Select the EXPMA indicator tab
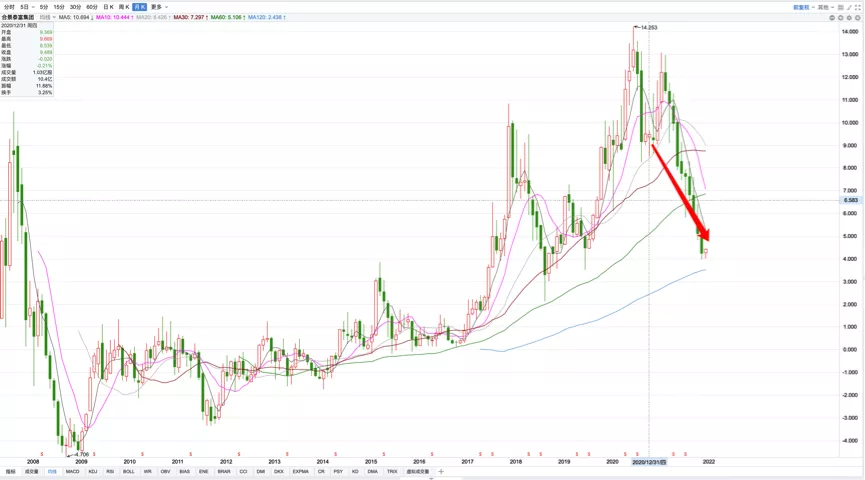This screenshot has width=865, height=480. pyautogui.click(x=301, y=472)
